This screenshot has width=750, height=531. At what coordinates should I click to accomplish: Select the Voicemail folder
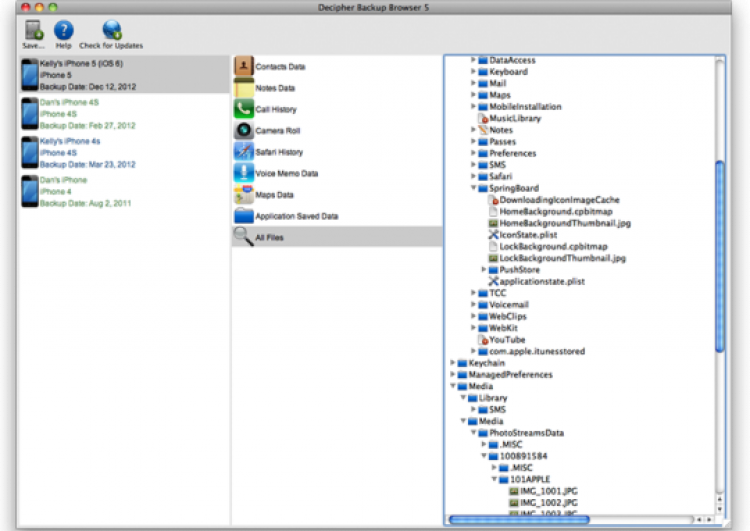[508, 304]
